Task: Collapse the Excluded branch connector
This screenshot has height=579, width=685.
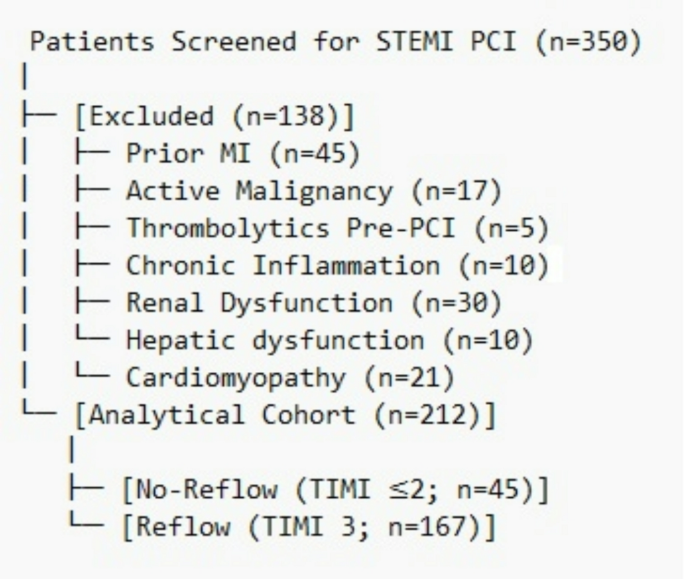Action: 39,115
